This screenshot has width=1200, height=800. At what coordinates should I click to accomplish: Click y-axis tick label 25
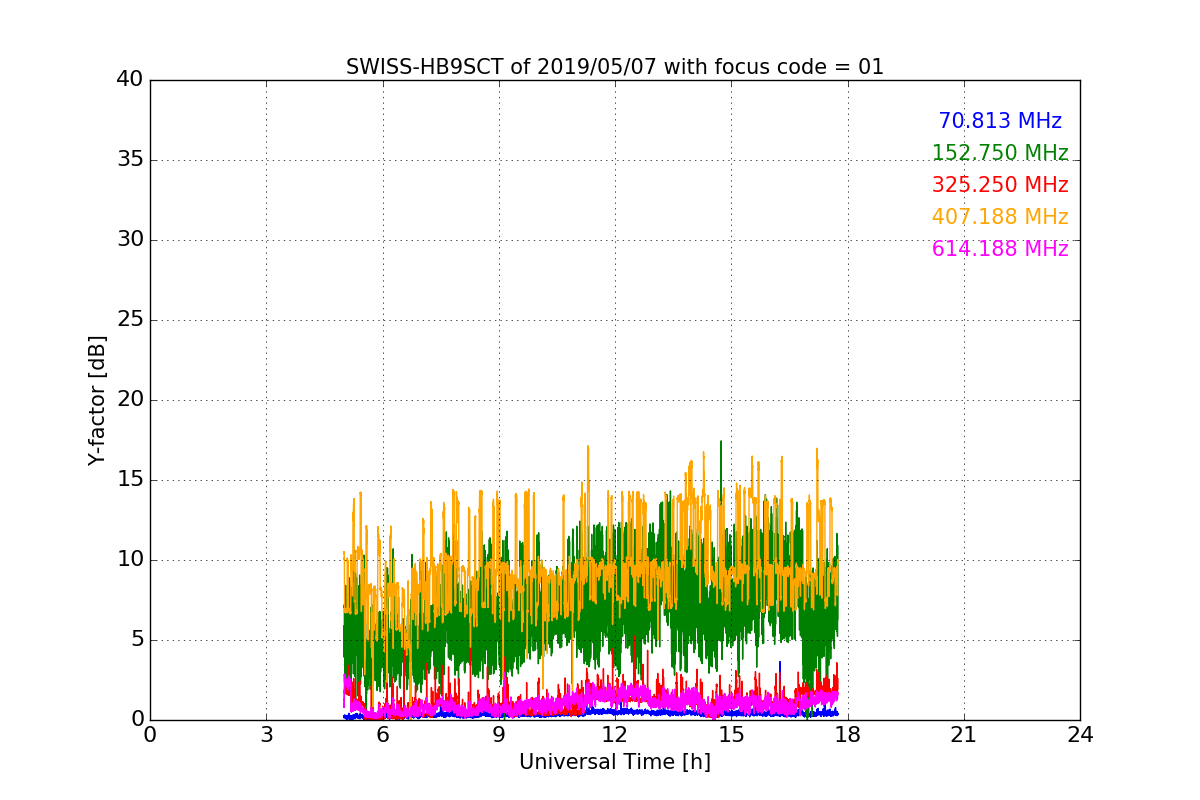point(130,320)
